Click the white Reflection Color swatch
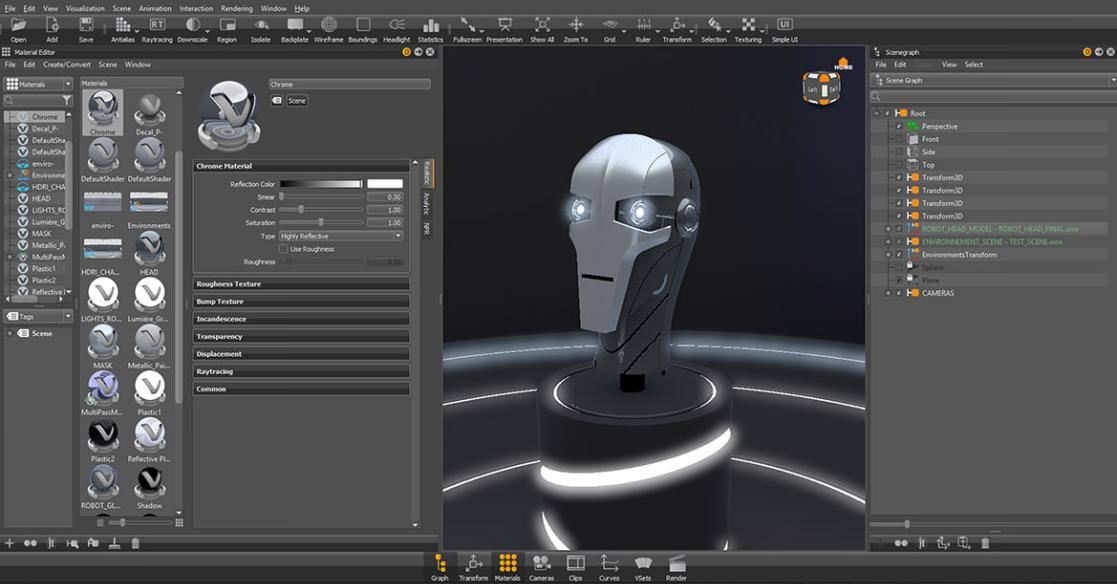This screenshot has height=584, width=1117. [x=385, y=184]
